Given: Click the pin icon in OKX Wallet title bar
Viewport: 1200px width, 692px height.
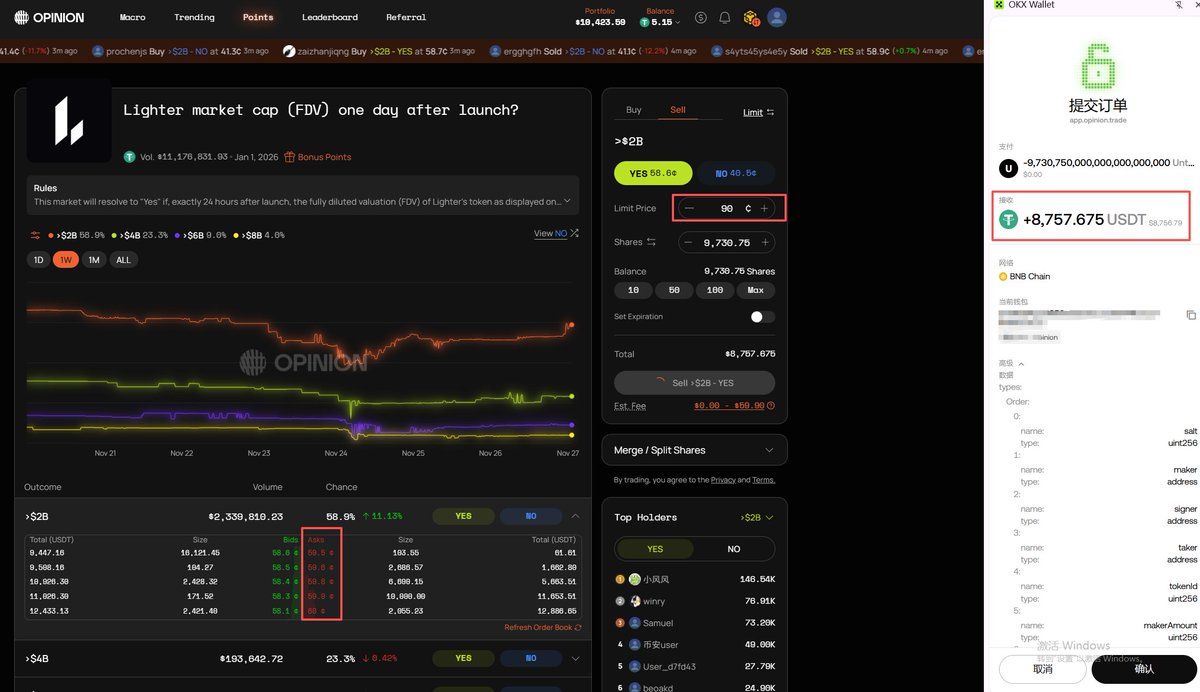Looking at the screenshot, I should coord(1178,5).
